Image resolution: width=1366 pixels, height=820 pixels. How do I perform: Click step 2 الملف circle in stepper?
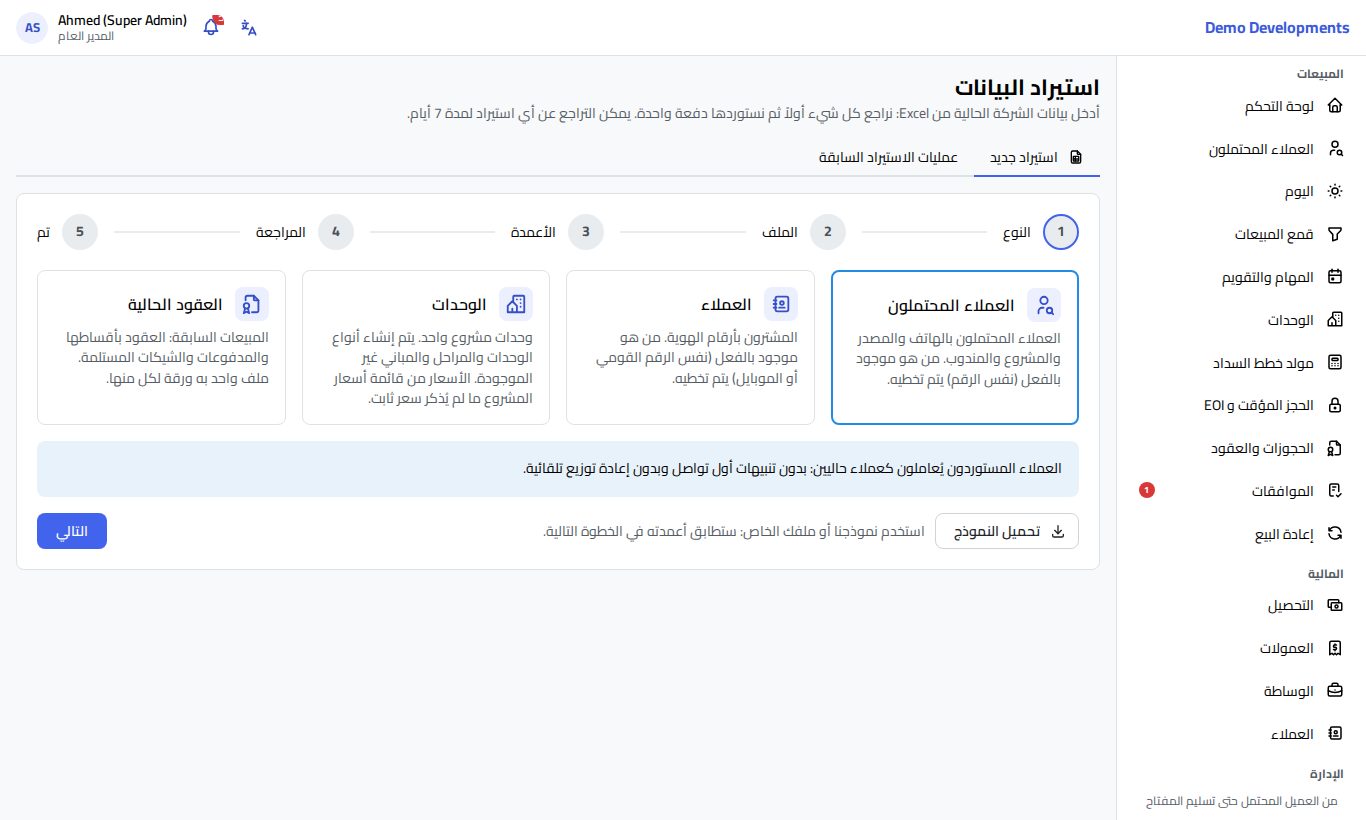(x=828, y=232)
